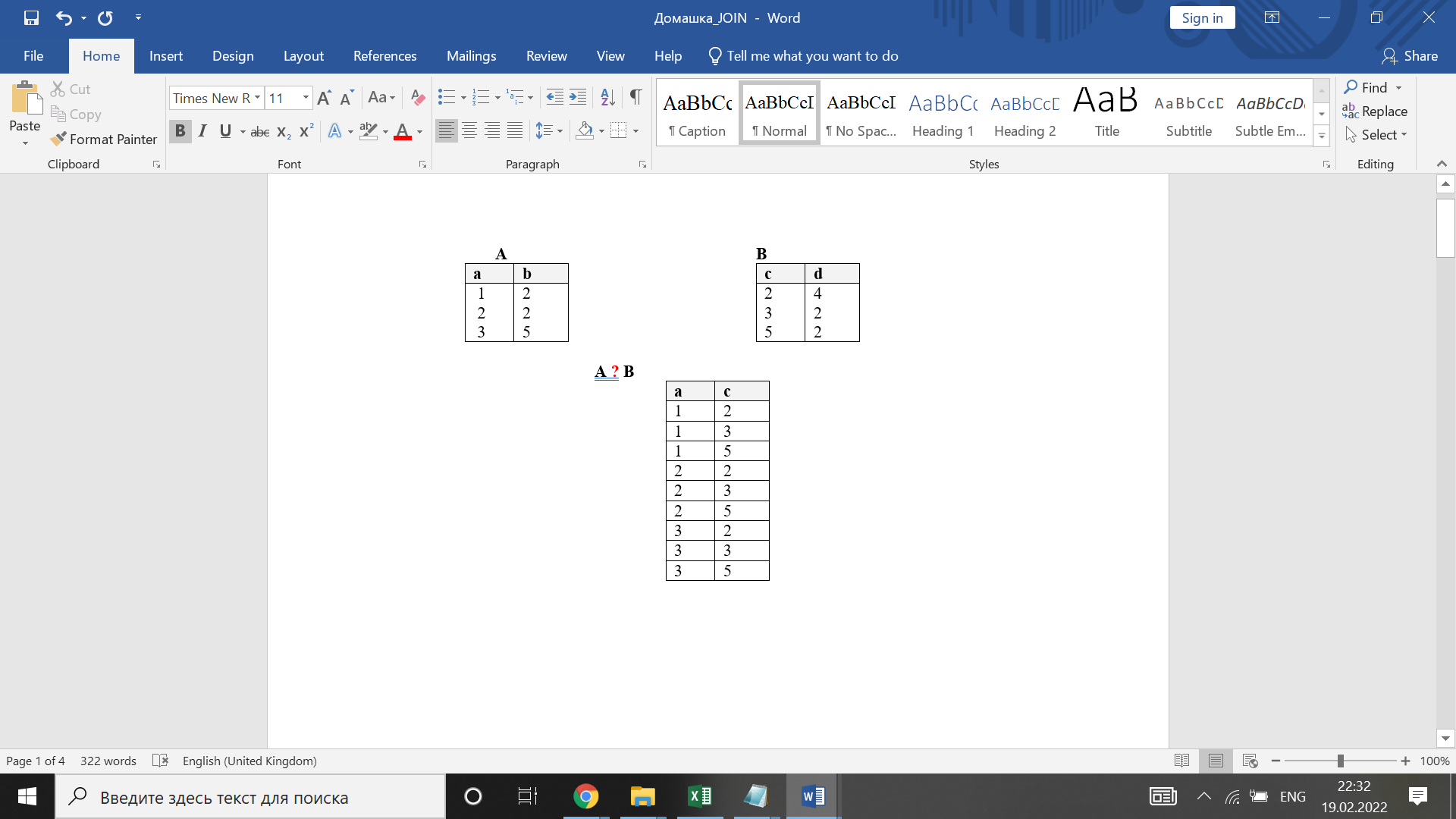
Task: Click the Save icon in title bar
Action: [31, 17]
